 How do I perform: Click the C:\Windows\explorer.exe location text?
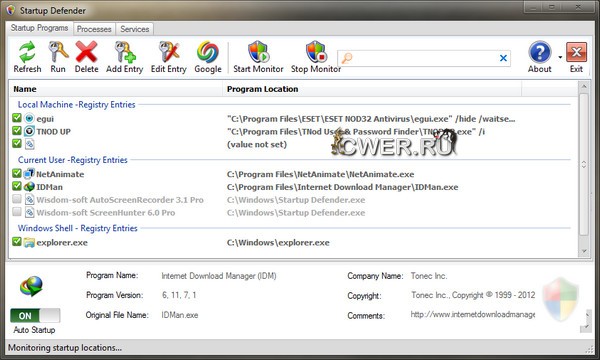[278, 243]
